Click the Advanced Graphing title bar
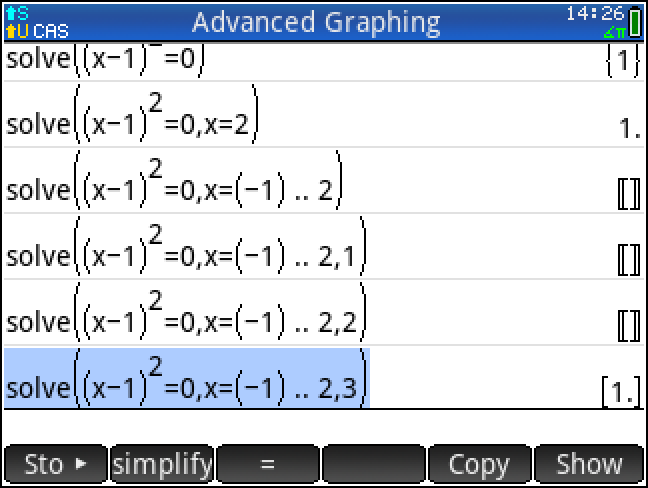The width and height of the screenshot is (648, 488). [x=315, y=22]
